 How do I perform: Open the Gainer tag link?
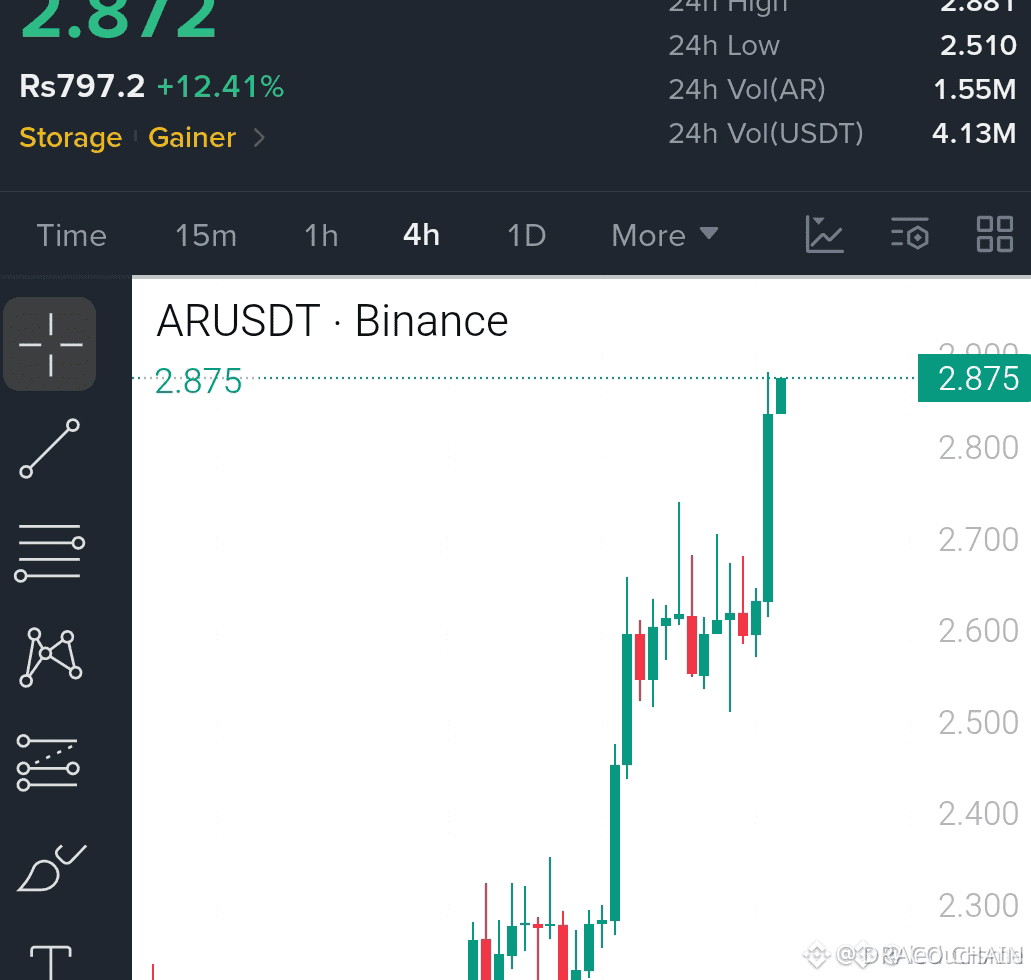point(192,138)
